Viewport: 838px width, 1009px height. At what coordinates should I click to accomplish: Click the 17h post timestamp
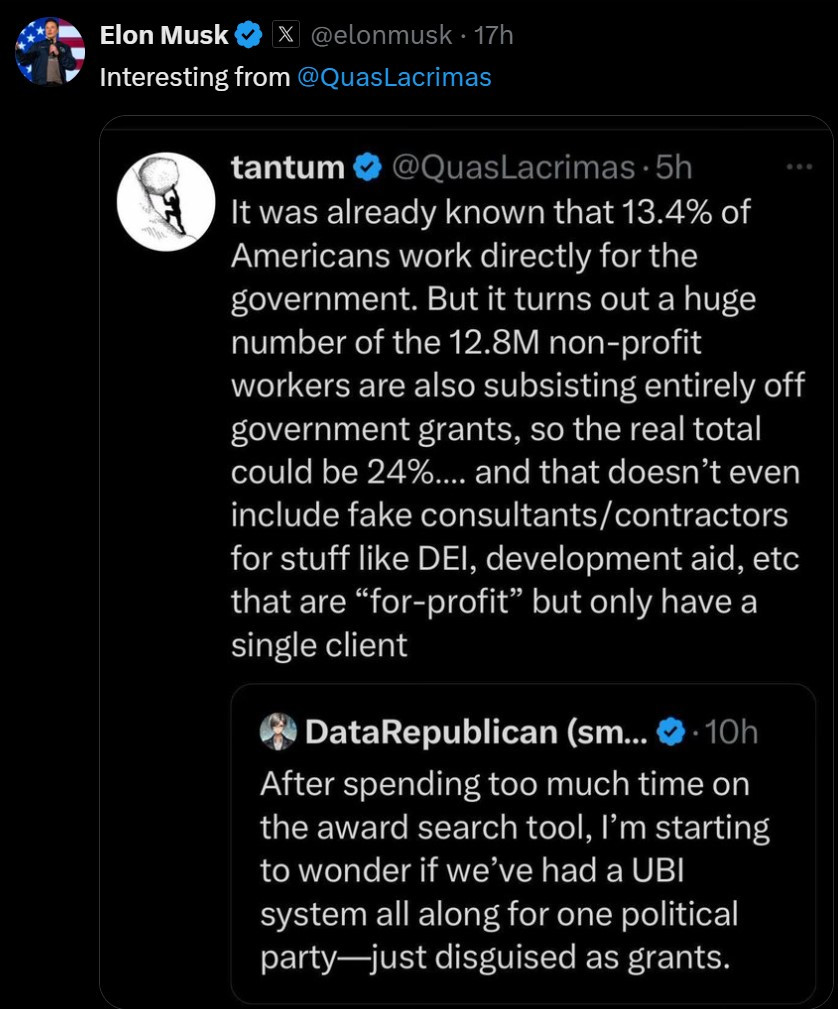coord(494,36)
